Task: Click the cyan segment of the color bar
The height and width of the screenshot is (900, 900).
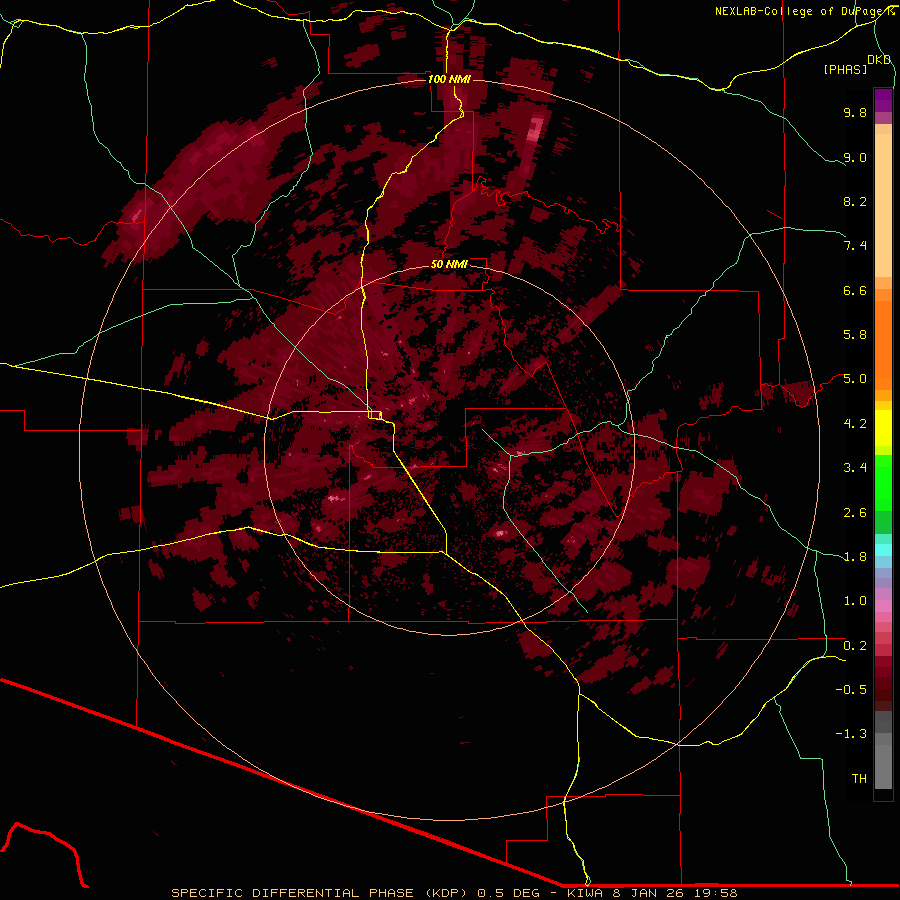Action: tap(883, 550)
